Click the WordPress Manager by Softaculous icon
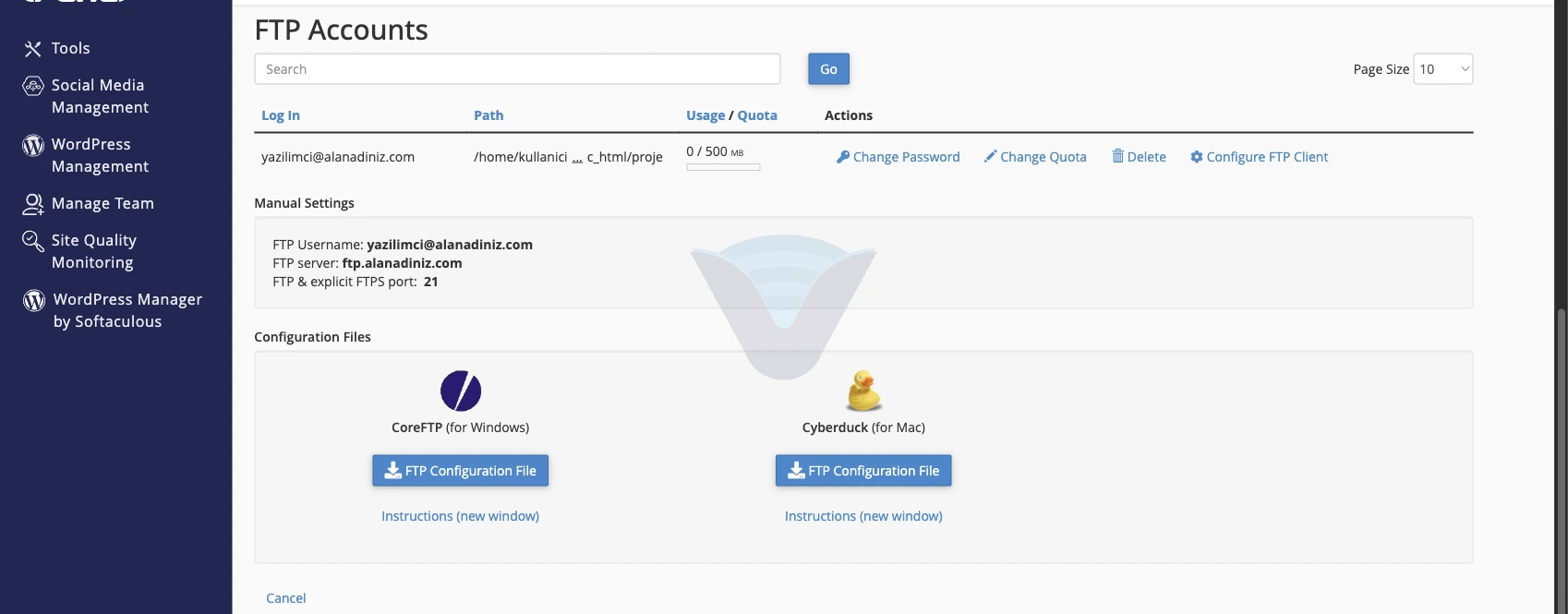This screenshot has width=1568, height=614. coord(34,300)
